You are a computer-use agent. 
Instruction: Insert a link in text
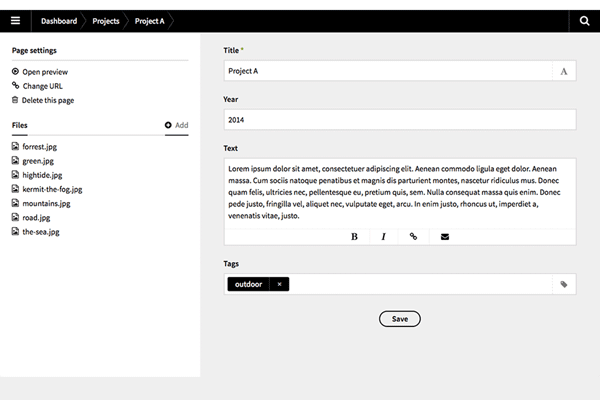(x=414, y=237)
